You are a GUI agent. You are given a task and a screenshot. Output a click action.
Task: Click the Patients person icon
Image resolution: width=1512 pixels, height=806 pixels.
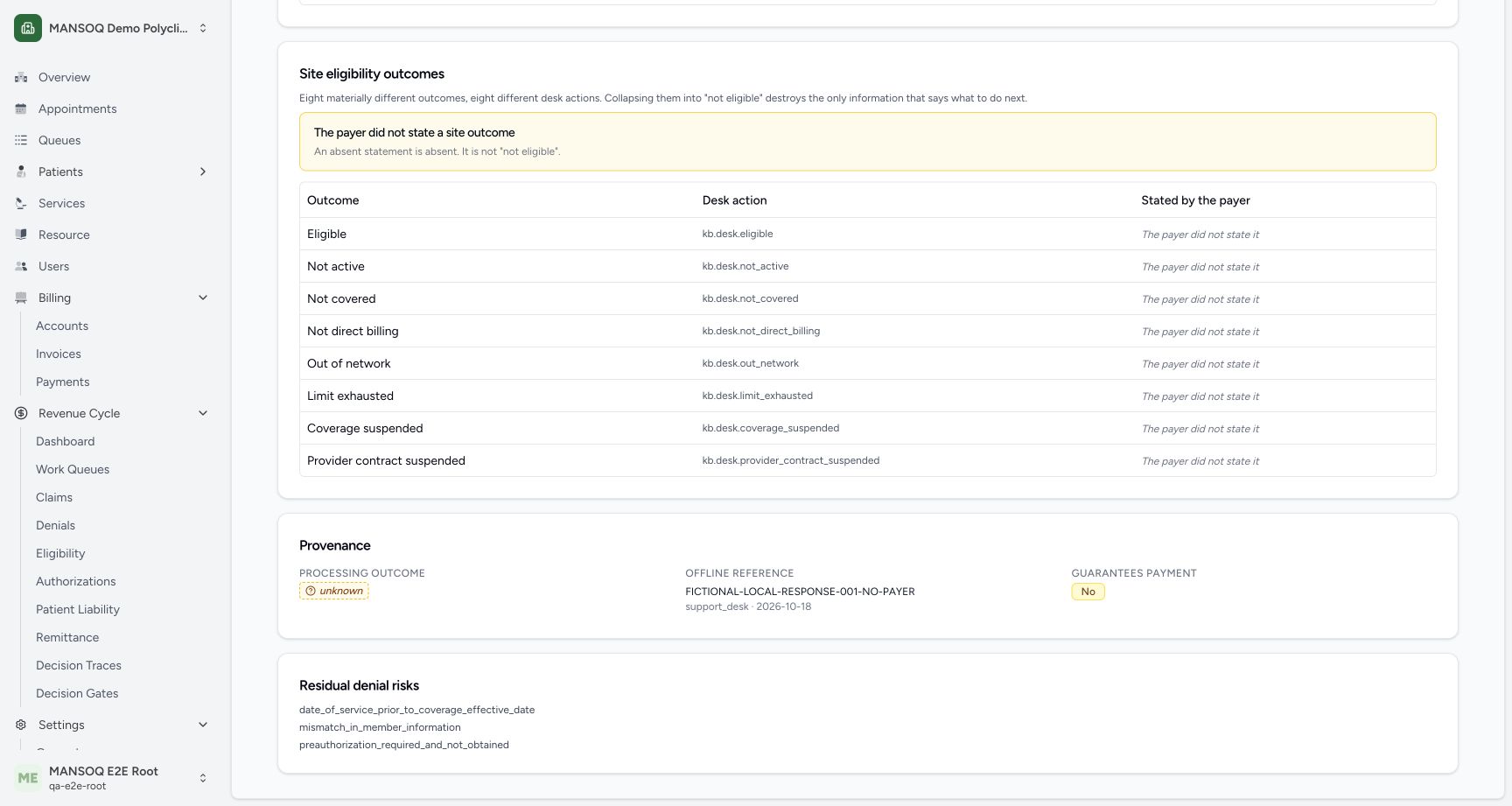click(21, 172)
